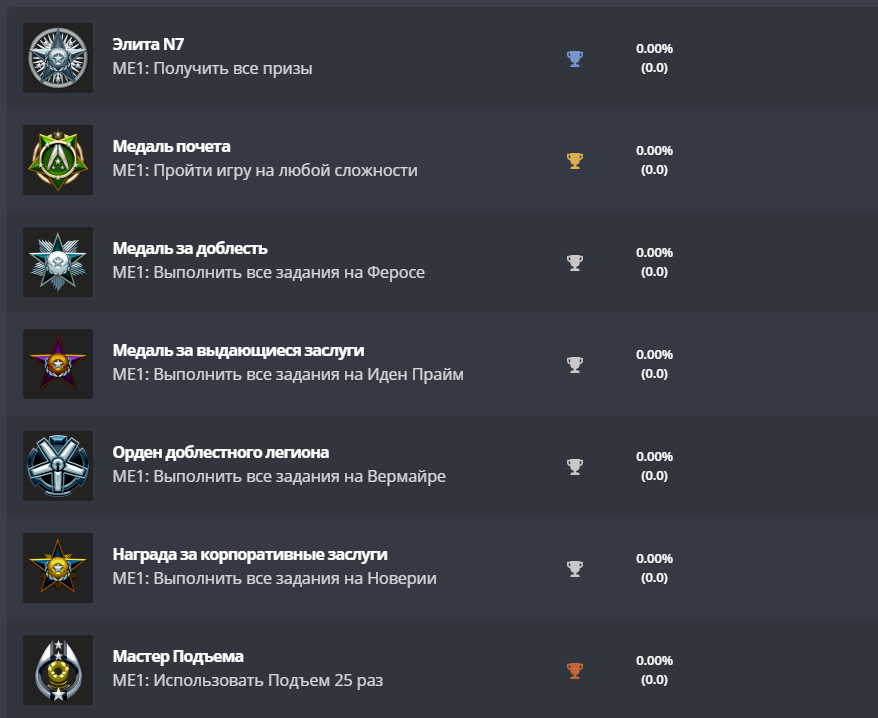The image size is (878, 718).
Task: Click description "Выполнить все задания на Феросе"
Action: [x=268, y=273]
